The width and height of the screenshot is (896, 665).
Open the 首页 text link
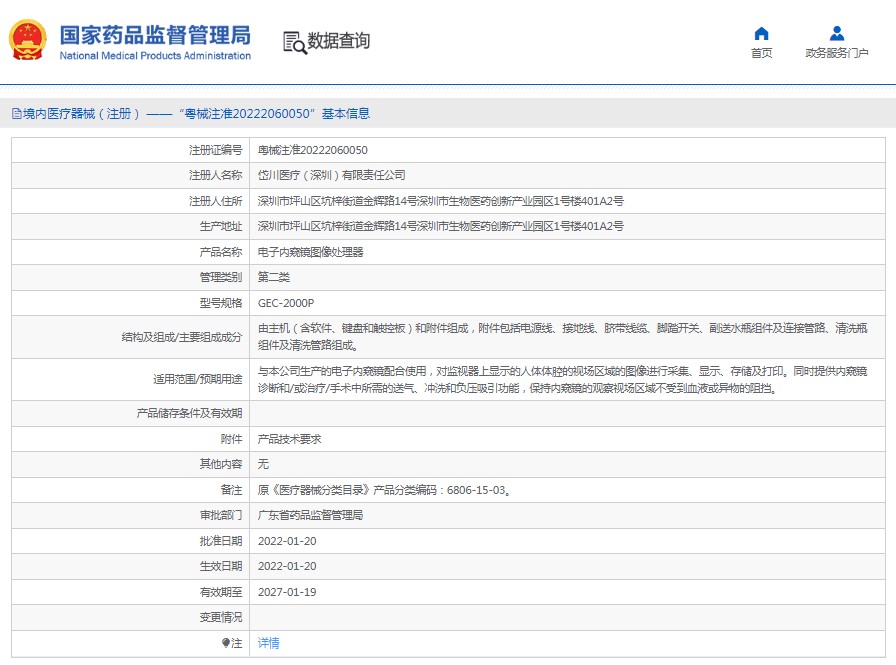(762, 54)
